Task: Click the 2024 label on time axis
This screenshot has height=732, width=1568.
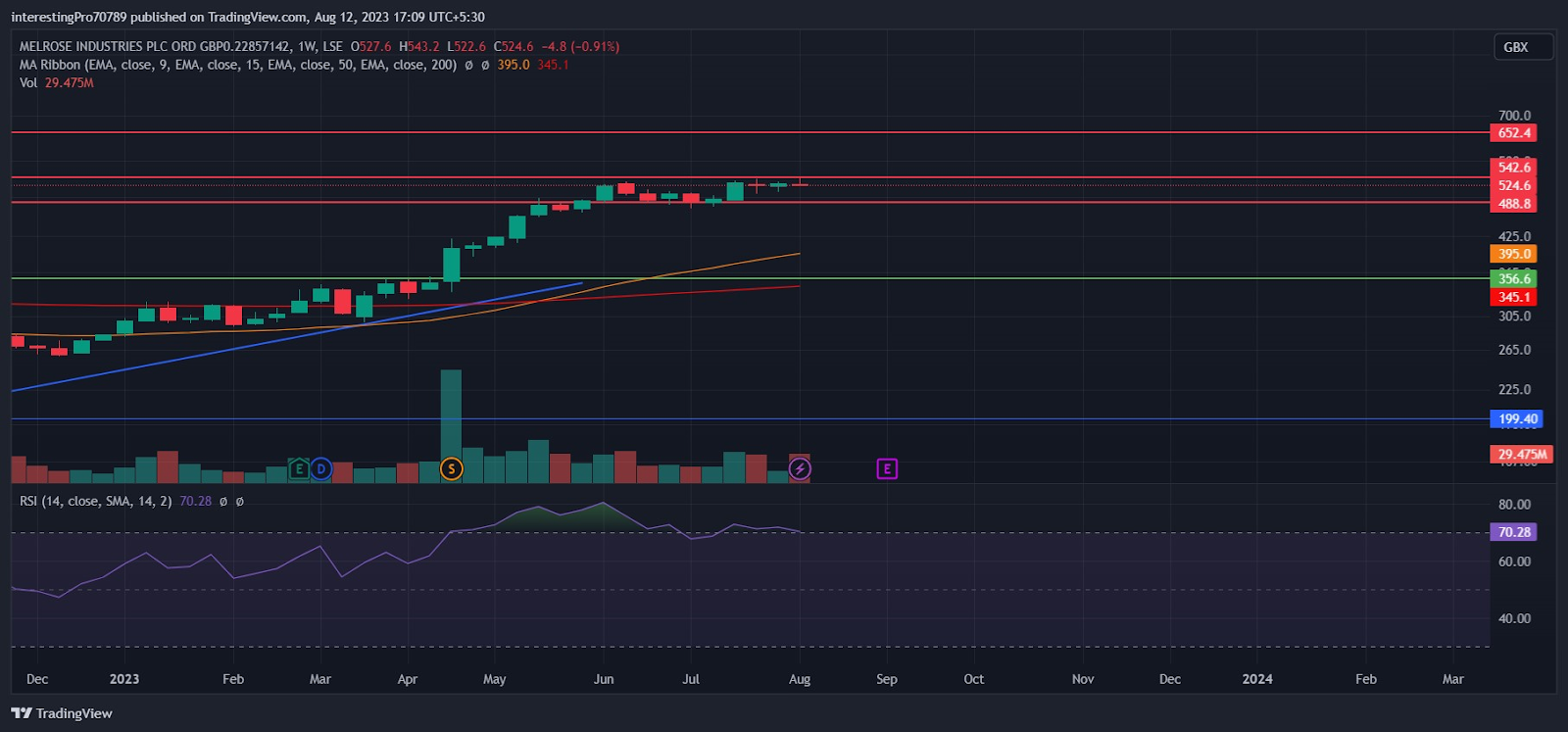Action: (x=1257, y=679)
